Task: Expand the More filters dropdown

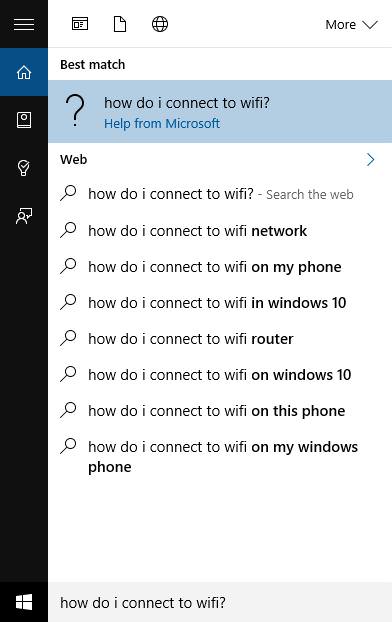Action: [351, 25]
